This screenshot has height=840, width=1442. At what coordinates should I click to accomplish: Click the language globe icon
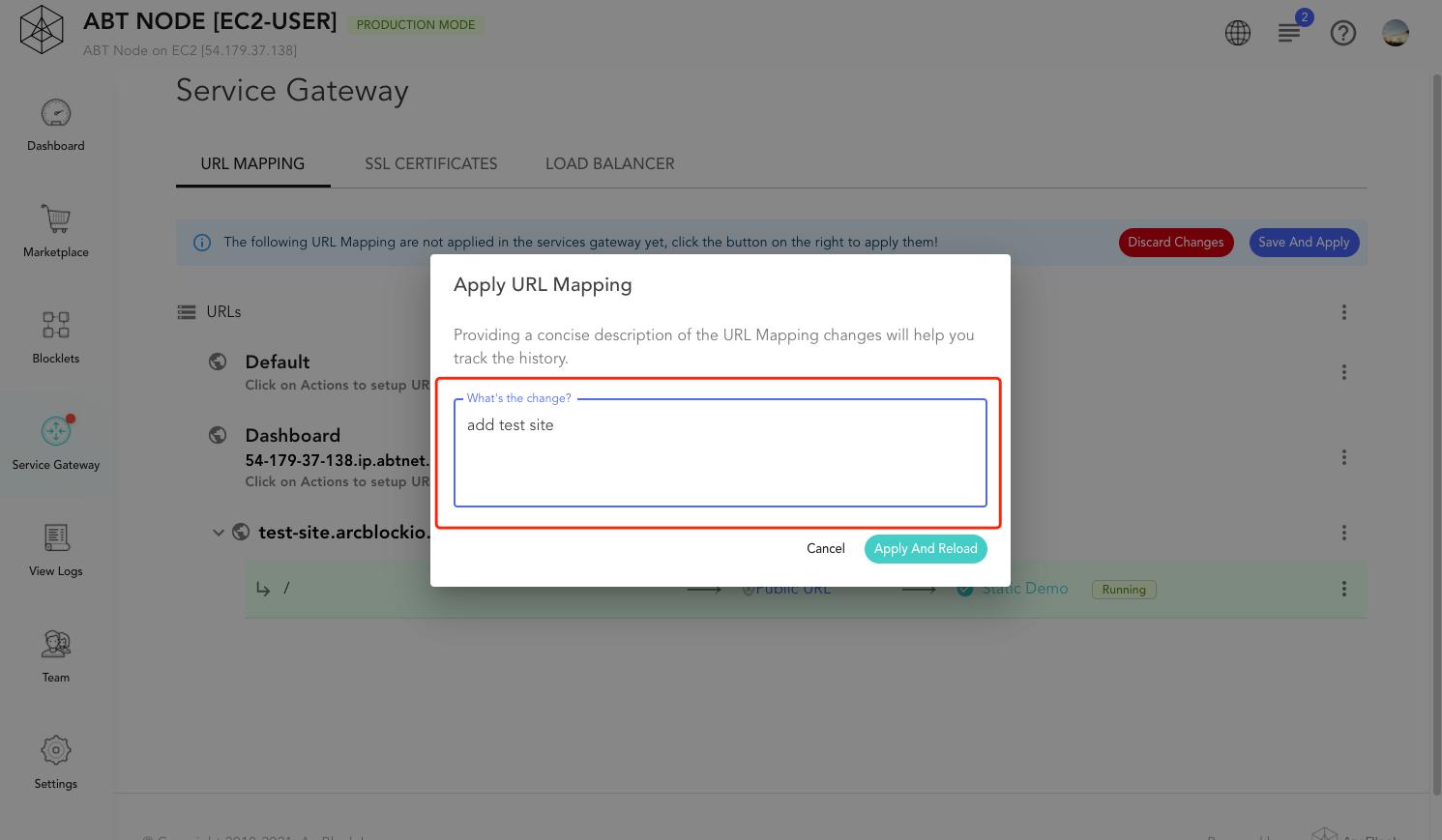pos(1238,33)
